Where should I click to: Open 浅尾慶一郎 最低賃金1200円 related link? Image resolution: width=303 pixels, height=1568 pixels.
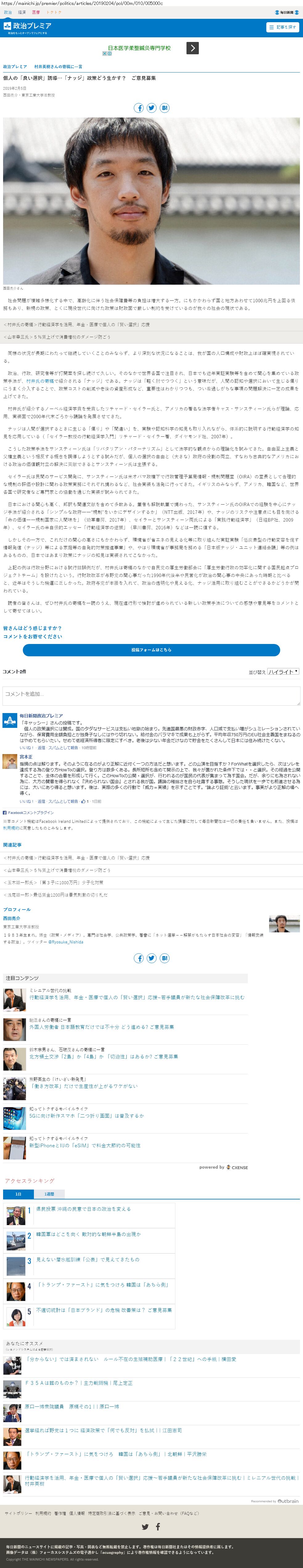55,894
